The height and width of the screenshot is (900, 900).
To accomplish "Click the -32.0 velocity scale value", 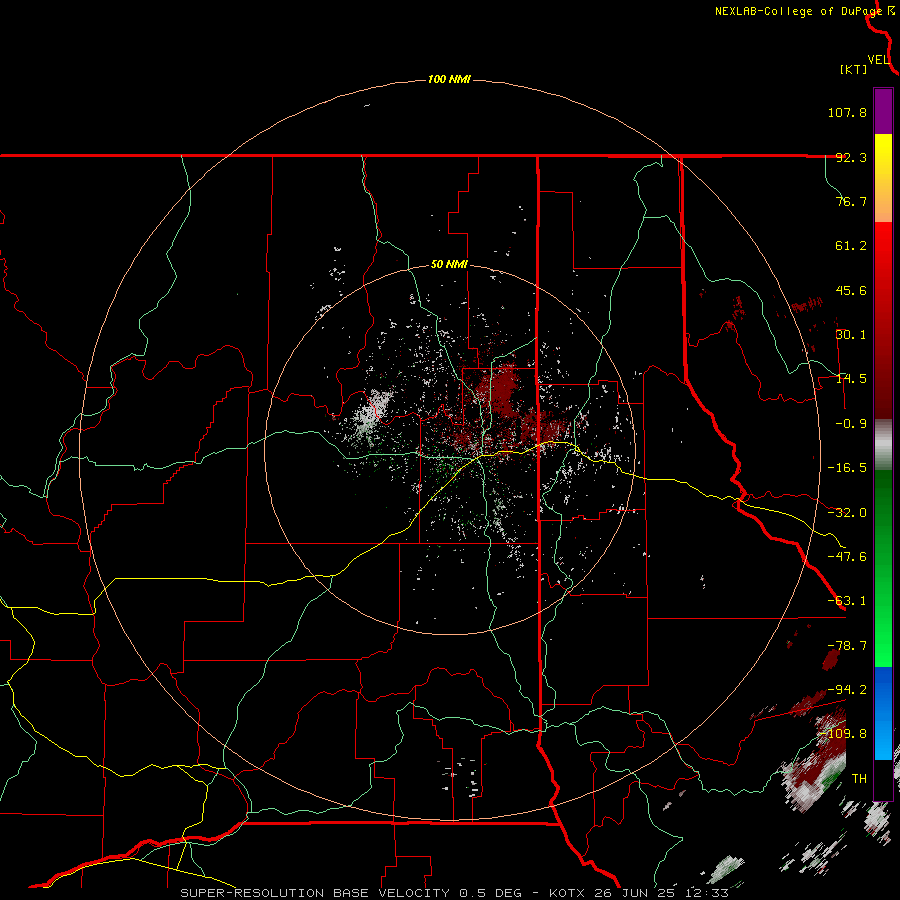I will click(x=847, y=513).
